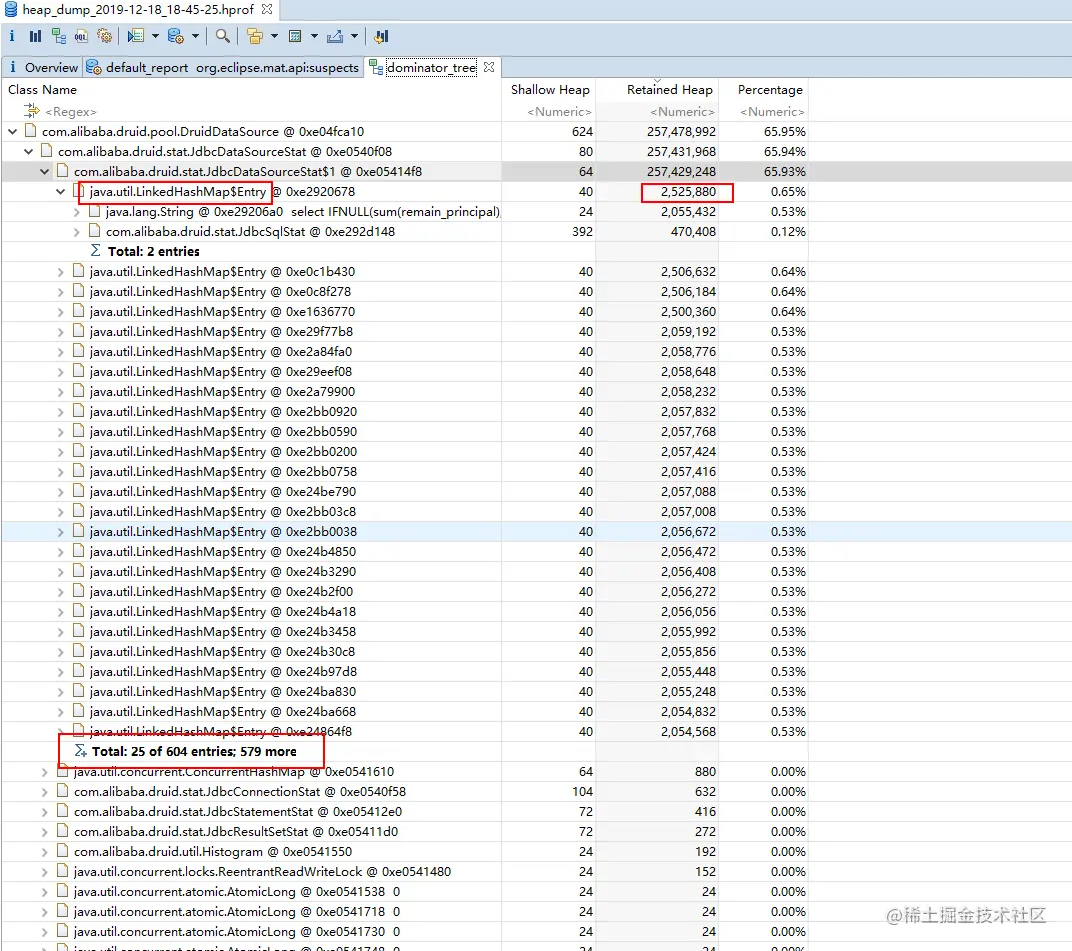Viewport: 1072px width, 951px height.
Task: Expand JdbcConnectionStat @ 0xe0540f58 node
Action: point(44,792)
